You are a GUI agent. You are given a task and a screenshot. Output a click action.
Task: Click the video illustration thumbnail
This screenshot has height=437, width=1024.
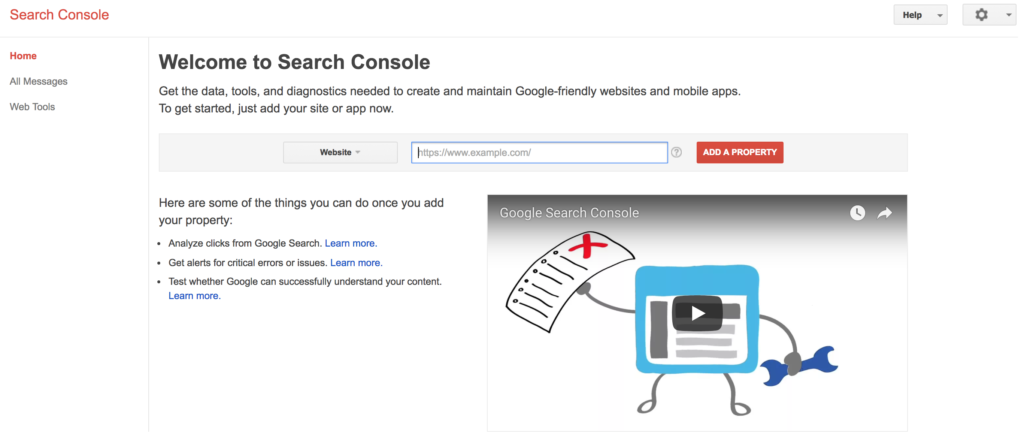click(x=697, y=313)
